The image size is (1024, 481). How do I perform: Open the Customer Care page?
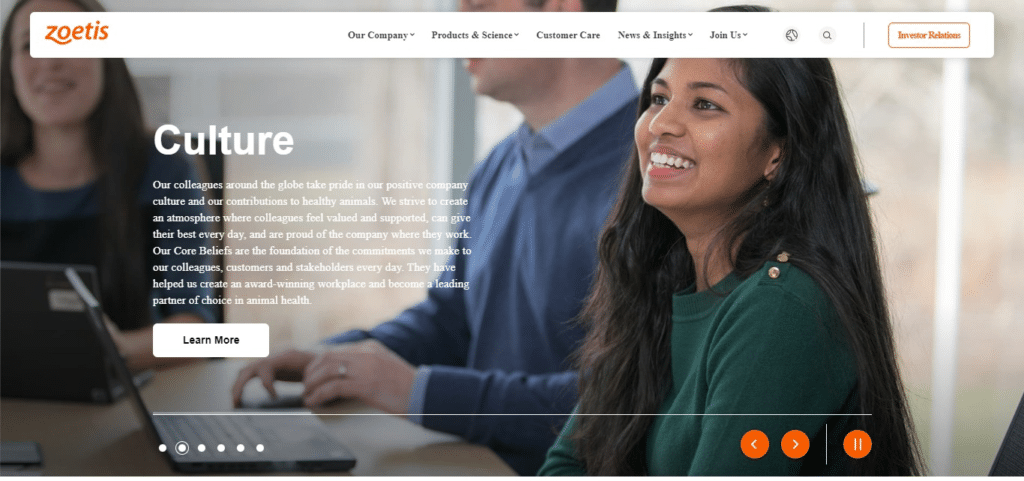568,35
